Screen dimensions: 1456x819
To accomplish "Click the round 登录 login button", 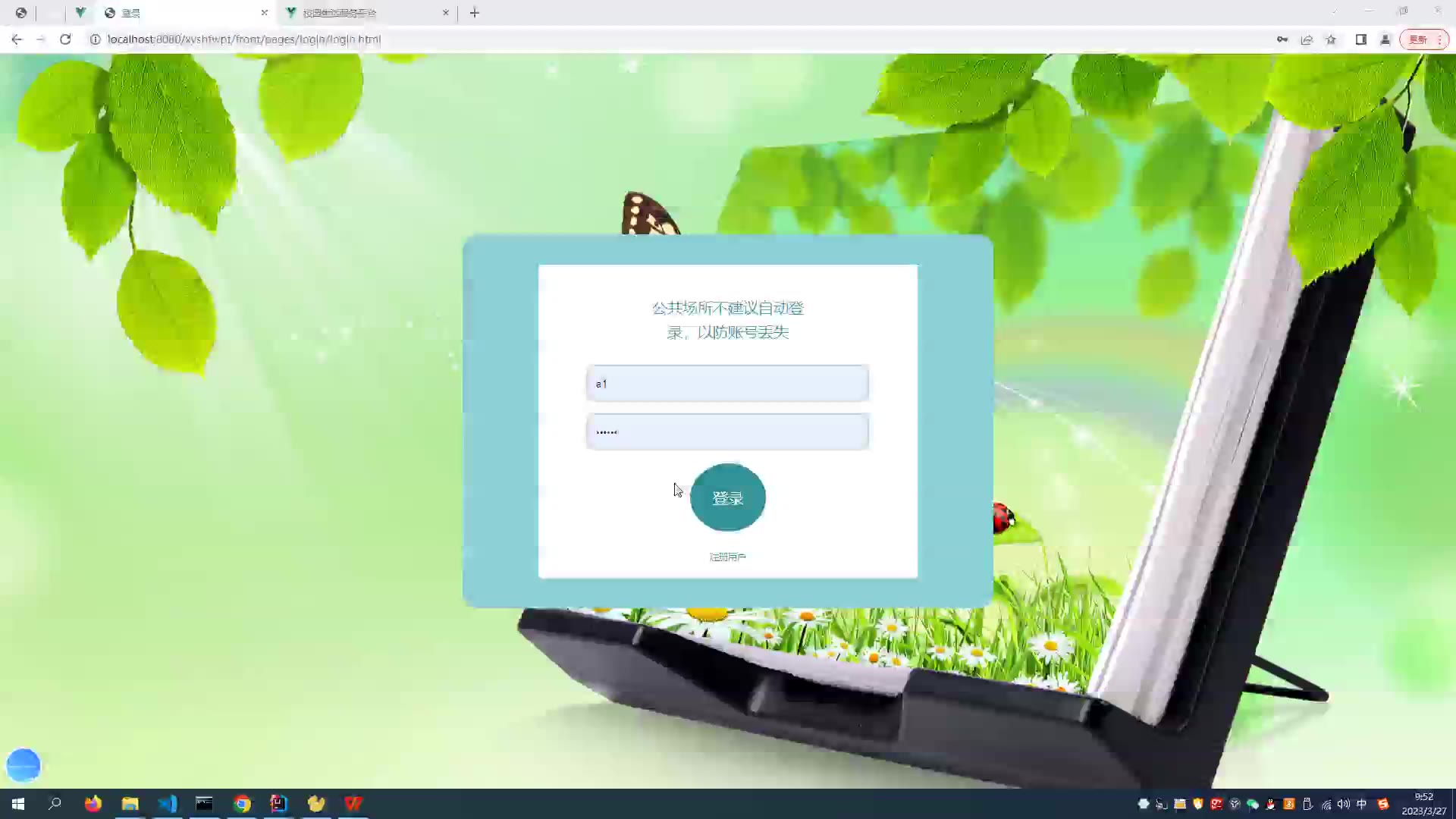I will tap(727, 497).
